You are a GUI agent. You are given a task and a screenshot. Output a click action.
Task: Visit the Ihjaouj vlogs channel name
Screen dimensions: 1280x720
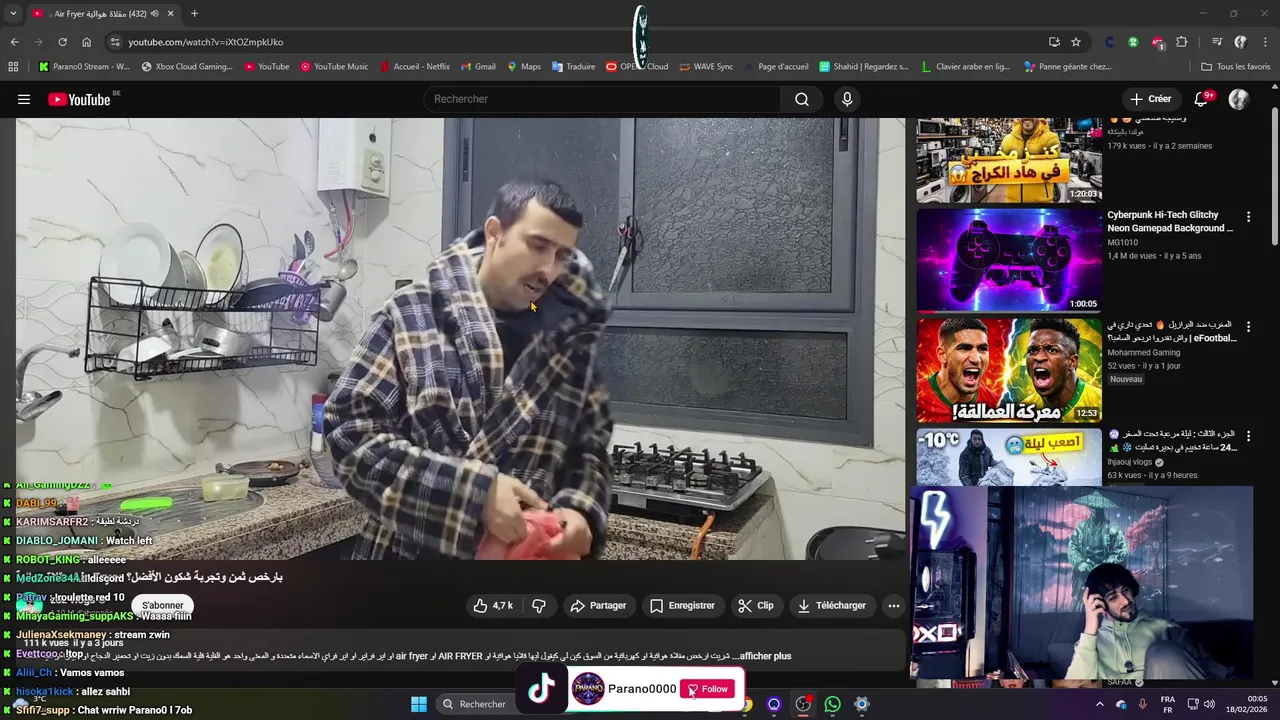tap(1131, 462)
